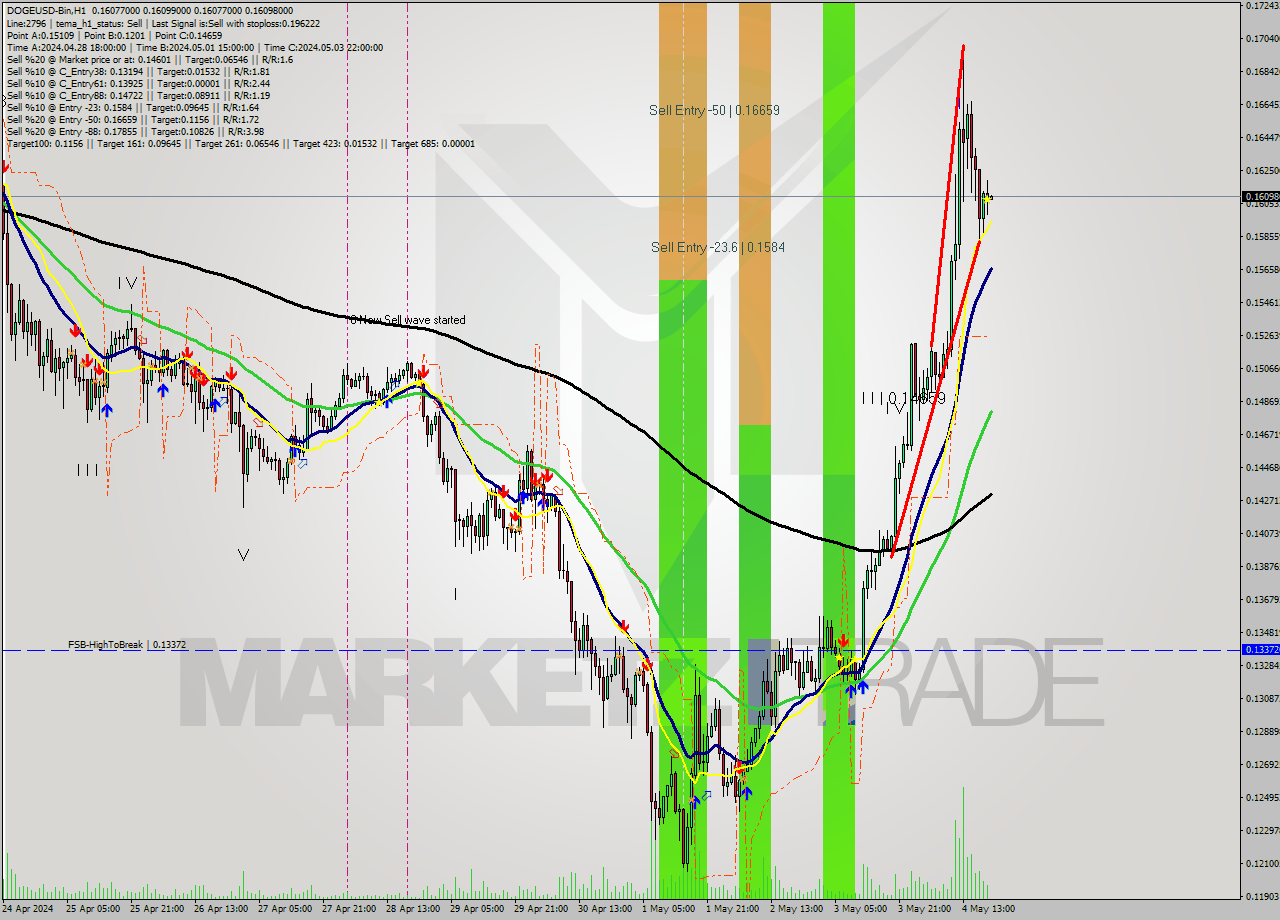The image size is (1280, 920).
Task: Click the 'Point A:0.15109' info line
Action: (115, 35)
